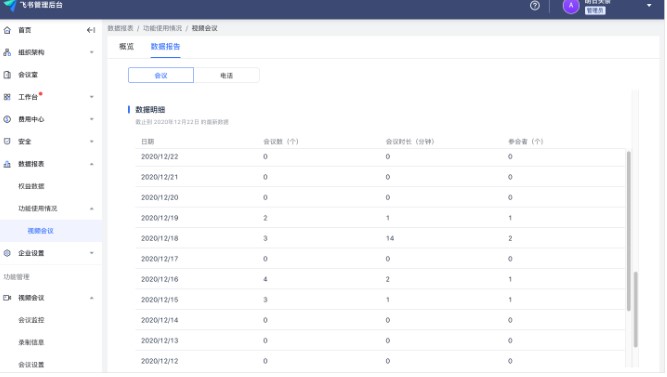
Task: Expand the 企业设置 chevron
Action: coord(91,253)
